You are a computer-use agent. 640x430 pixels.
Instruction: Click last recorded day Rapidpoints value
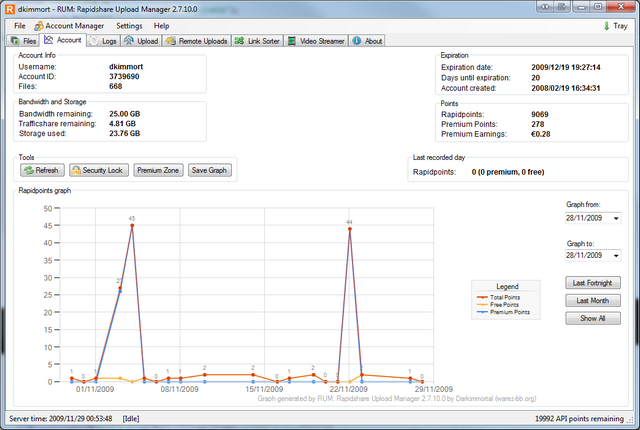[x=508, y=172]
